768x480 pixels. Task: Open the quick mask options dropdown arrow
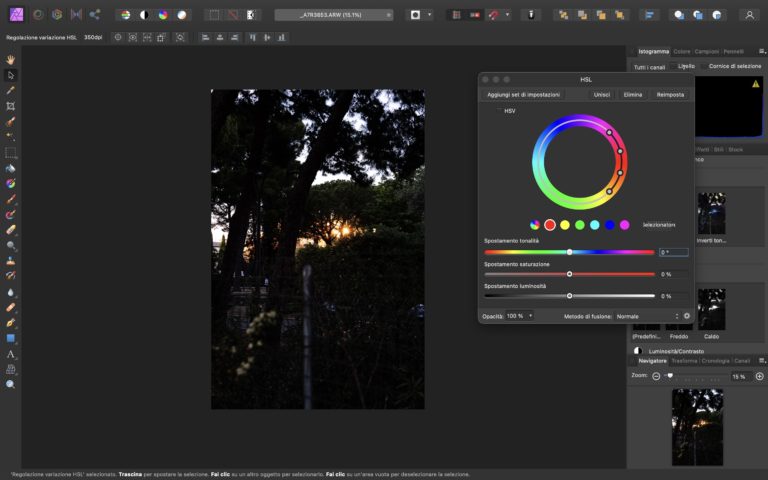pos(430,15)
